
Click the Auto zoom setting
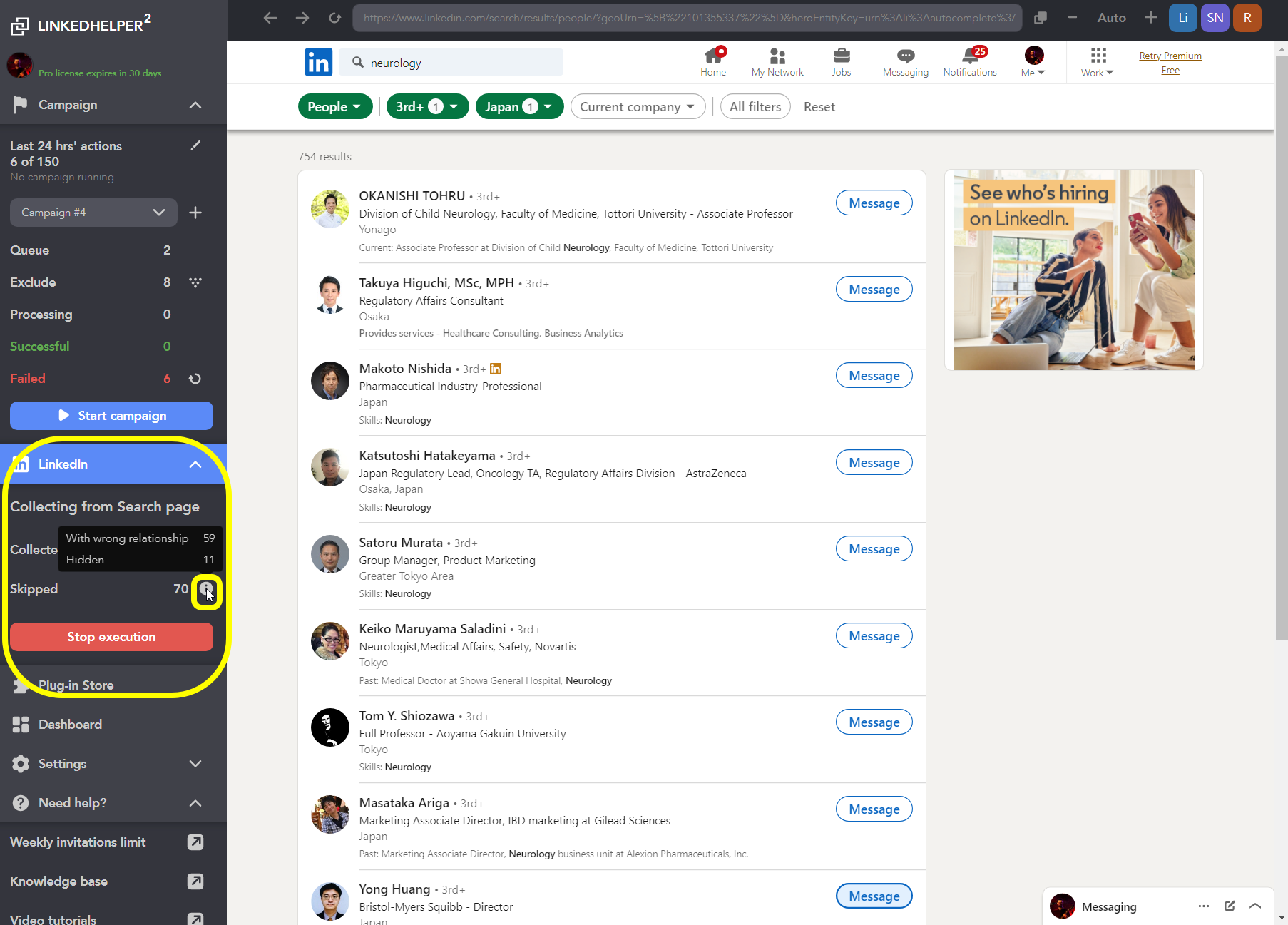pos(1111,18)
